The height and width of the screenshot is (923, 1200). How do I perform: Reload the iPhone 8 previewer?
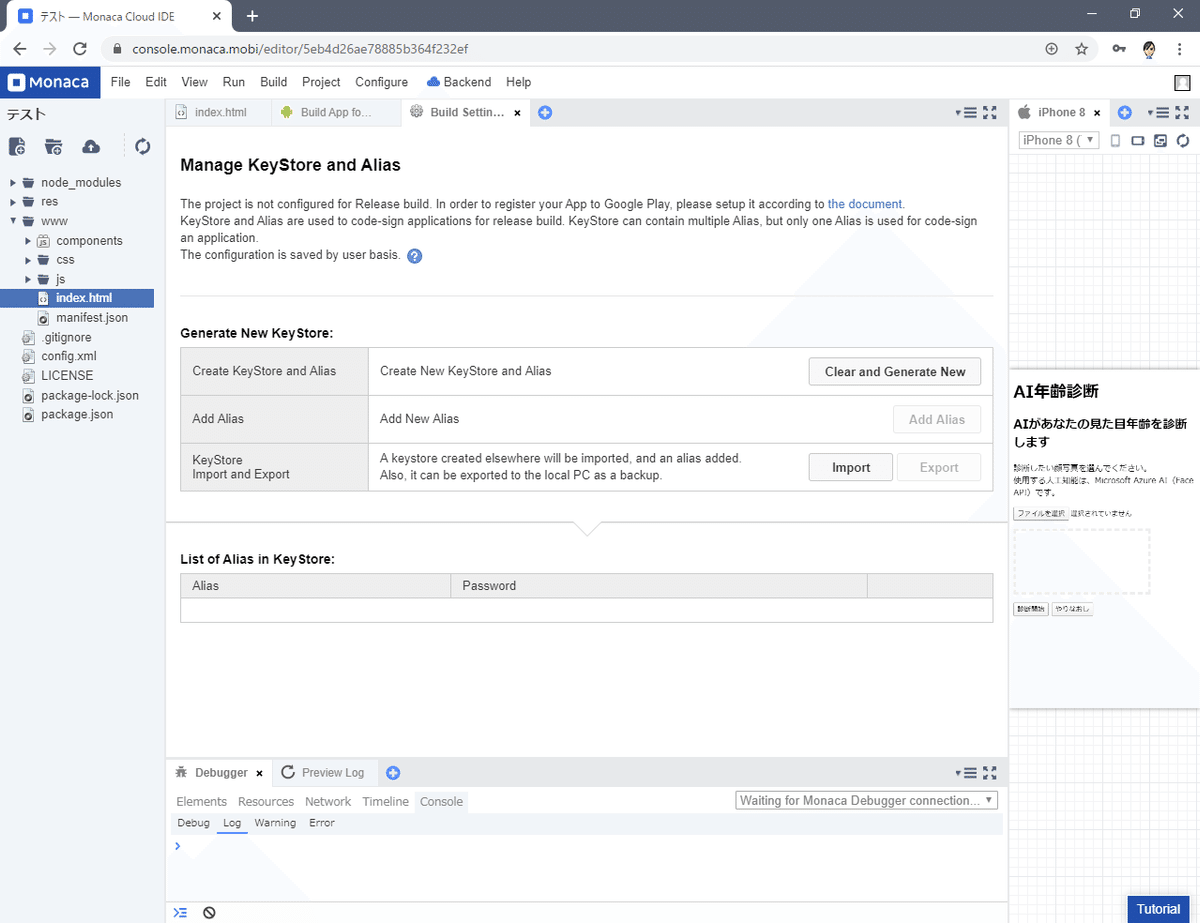(1183, 141)
